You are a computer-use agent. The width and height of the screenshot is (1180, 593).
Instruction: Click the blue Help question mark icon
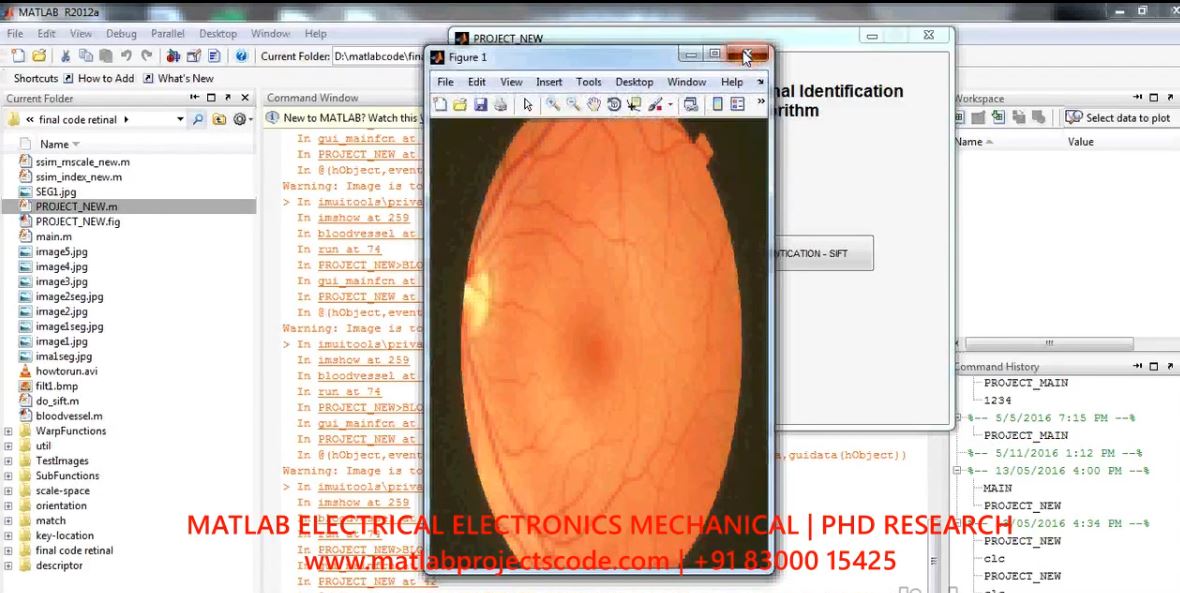[241, 56]
